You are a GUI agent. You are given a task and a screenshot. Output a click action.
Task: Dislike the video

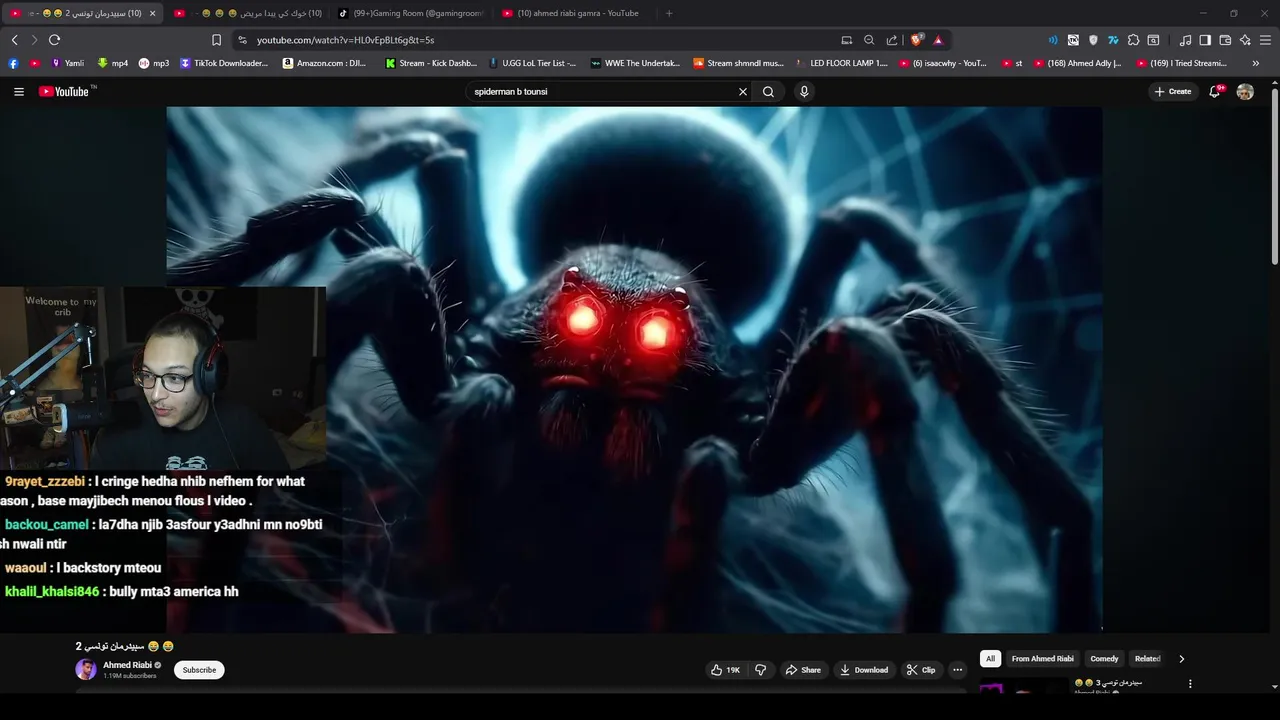click(760, 670)
